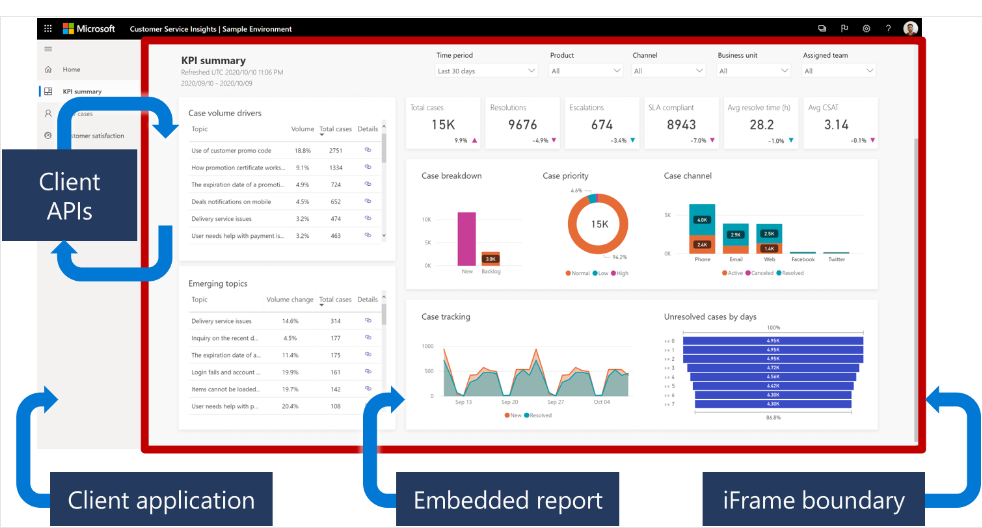Open details icon for Delivery service issues driver

(x=368, y=218)
